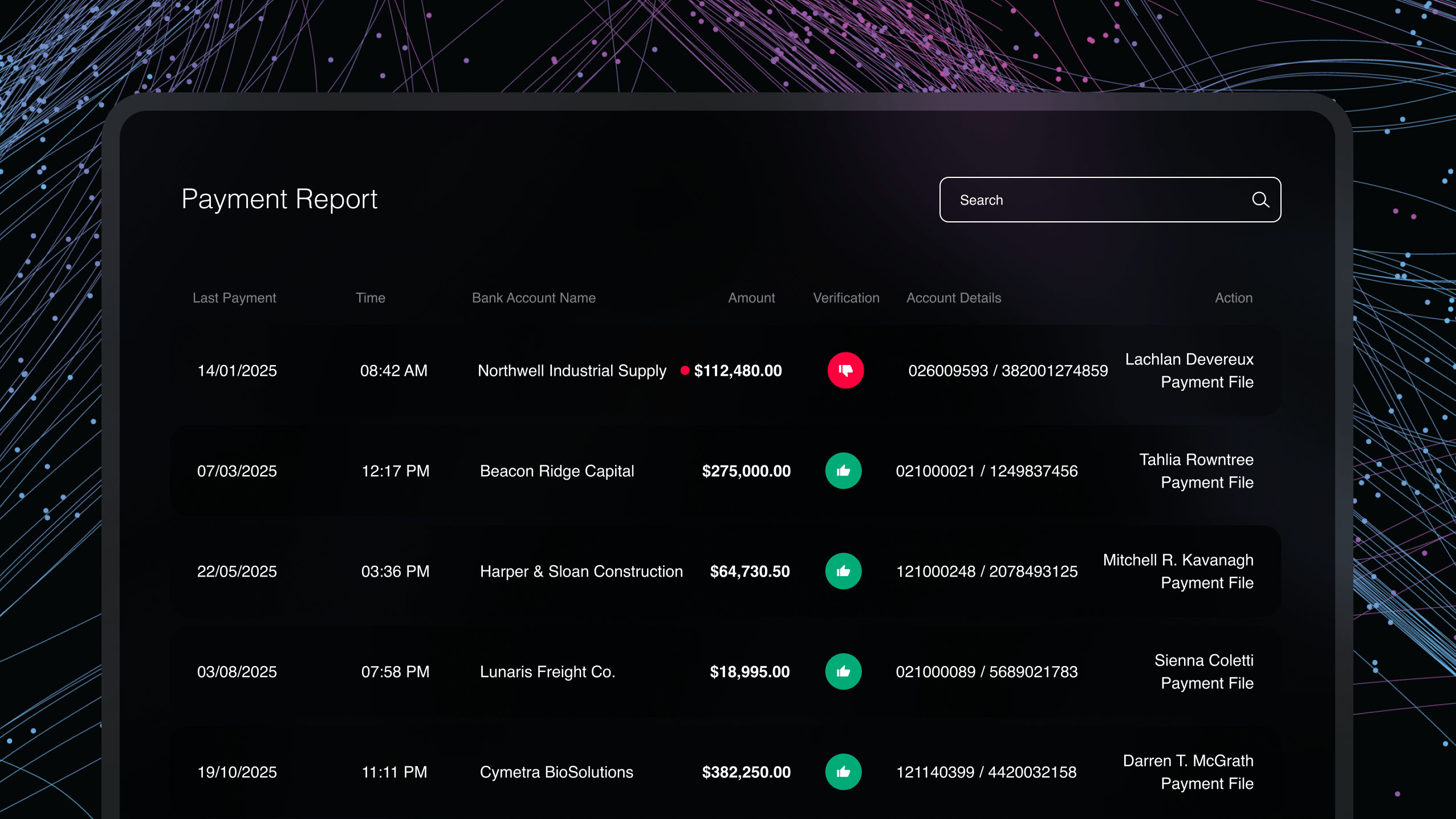Select Beacon Ridge Capital account name
Viewport: 1456px width, 819px height.
(557, 472)
